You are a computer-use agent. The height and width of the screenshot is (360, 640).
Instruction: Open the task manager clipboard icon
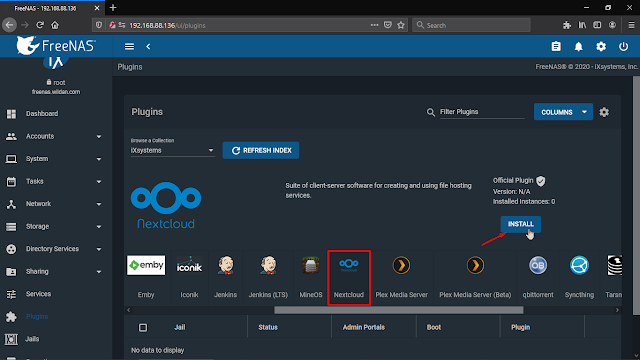point(556,47)
